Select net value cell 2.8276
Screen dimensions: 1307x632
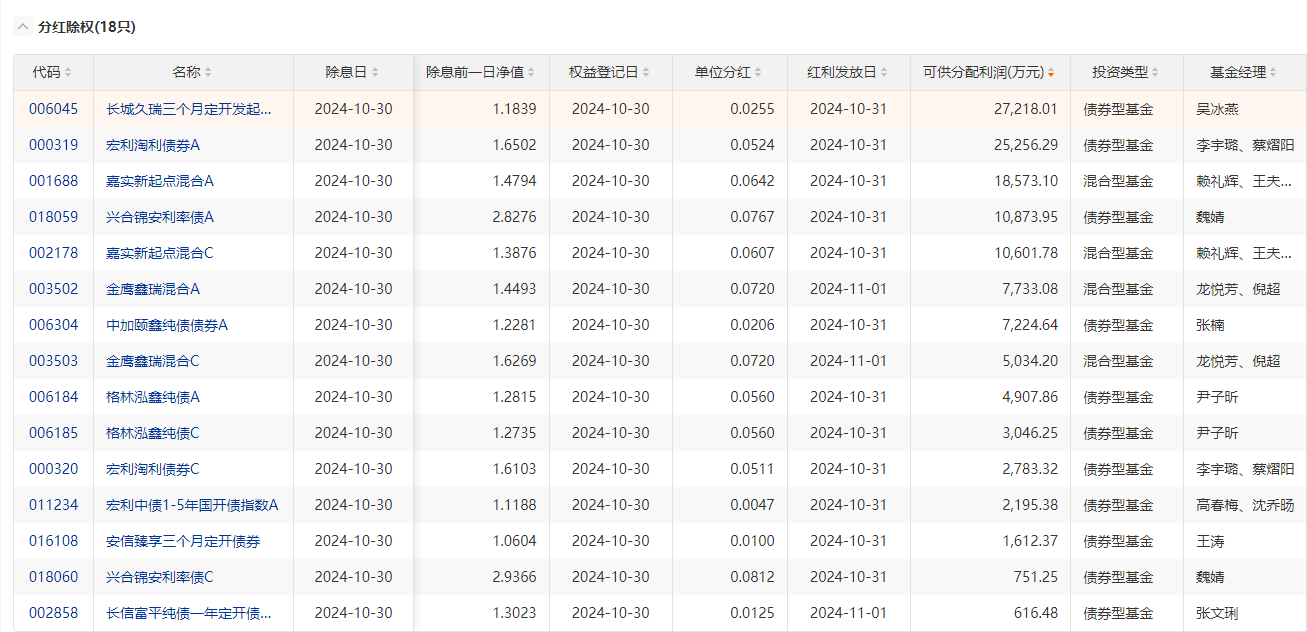[x=514, y=217]
